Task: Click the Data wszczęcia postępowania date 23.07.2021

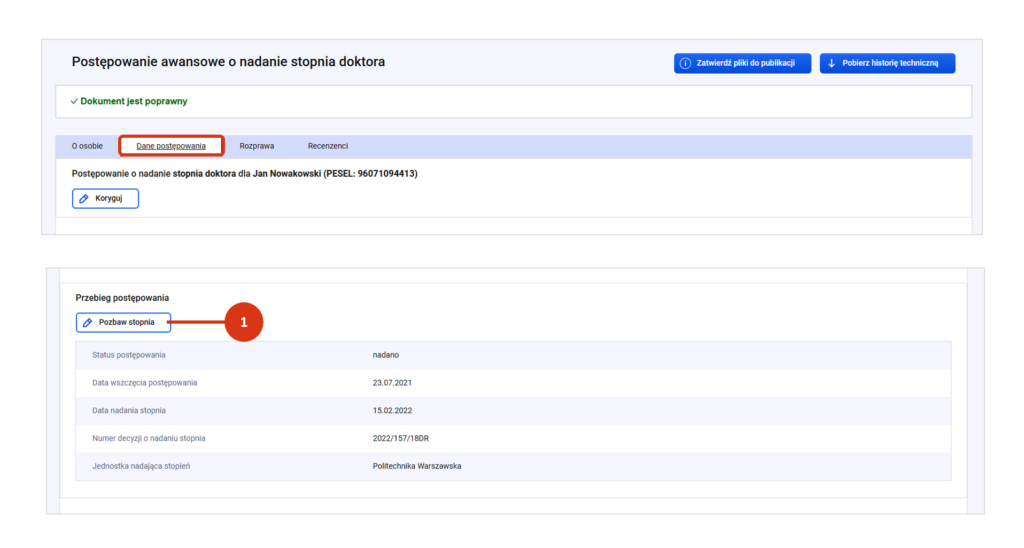Action: (x=392, y=383)
